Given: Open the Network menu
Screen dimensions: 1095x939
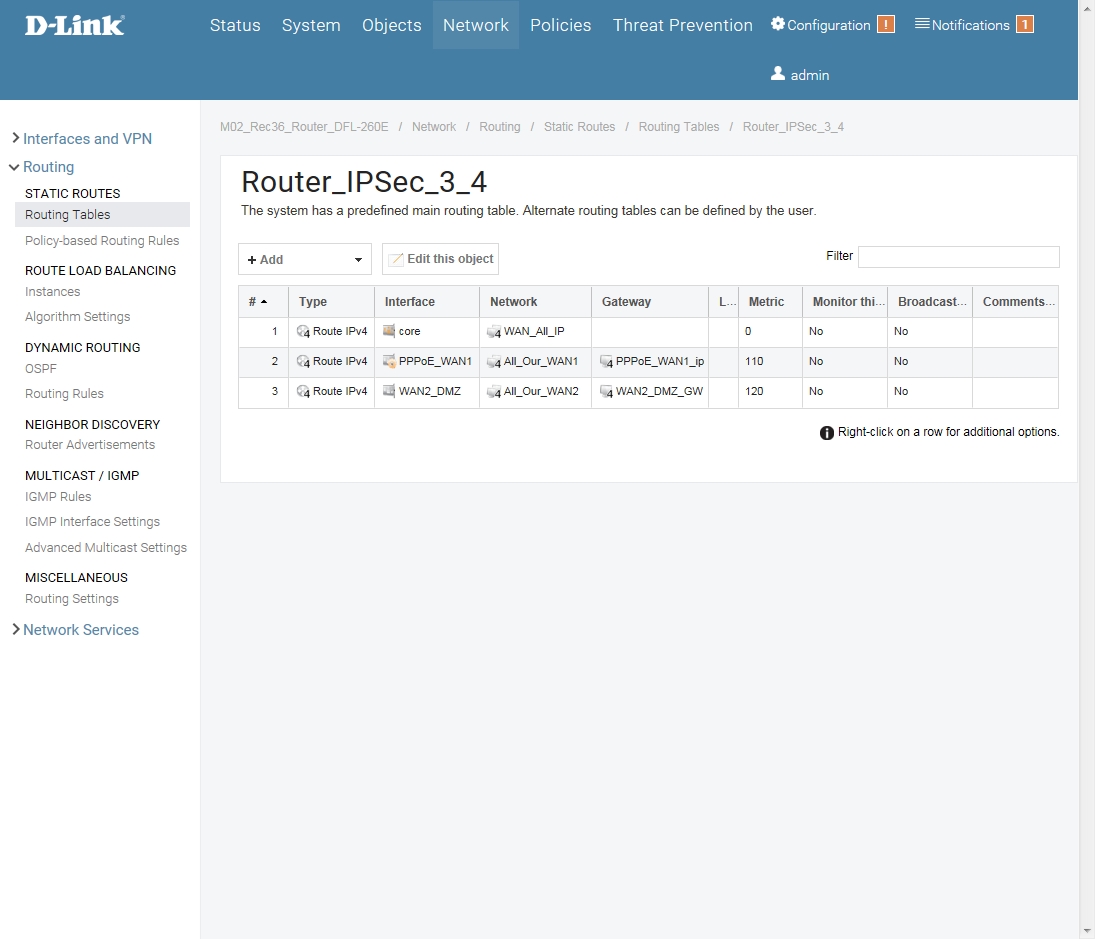Looking at the screenshot, I should tap(476, 25).
